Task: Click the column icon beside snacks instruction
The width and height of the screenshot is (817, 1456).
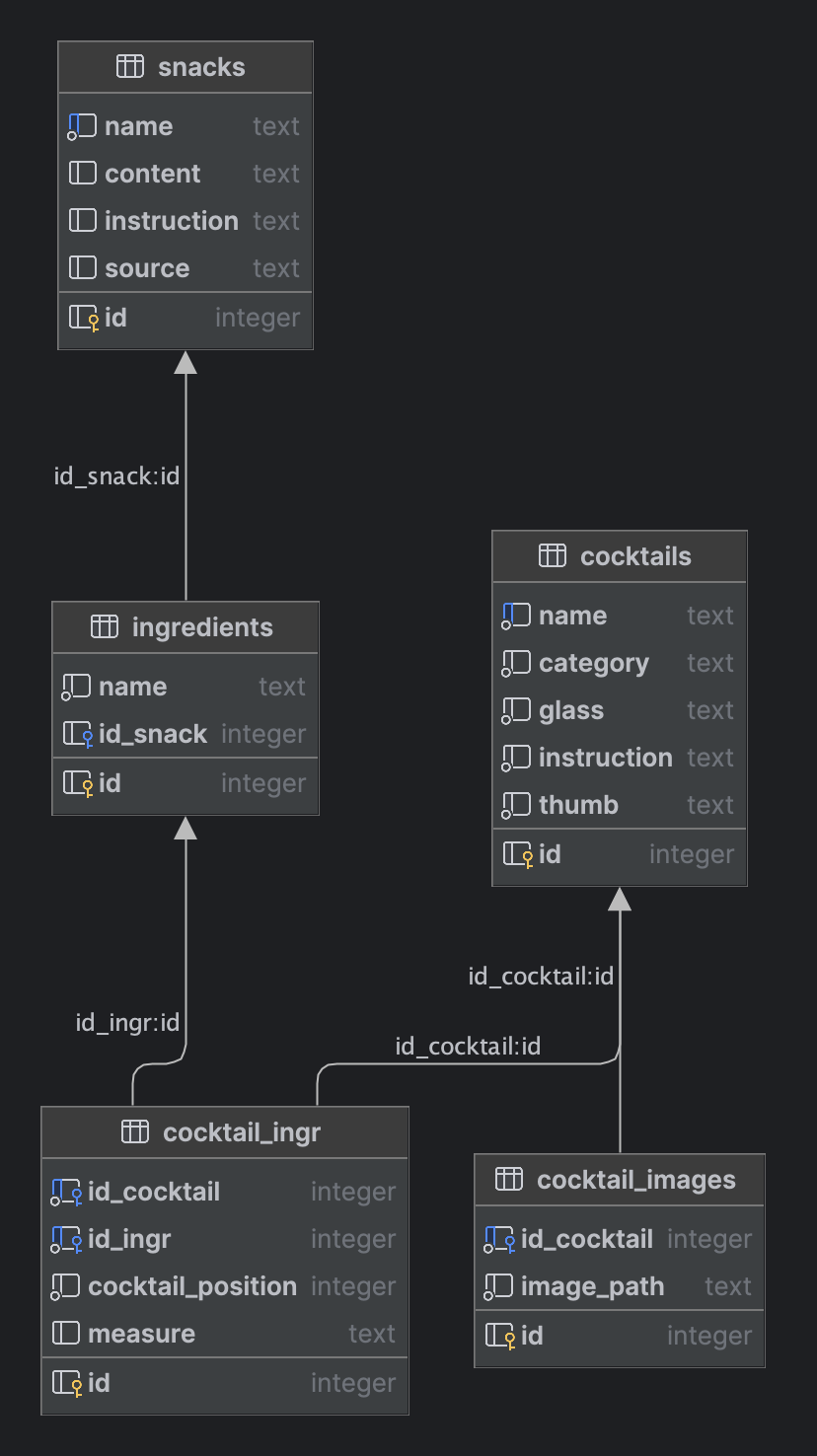Action: click(82, 221)
